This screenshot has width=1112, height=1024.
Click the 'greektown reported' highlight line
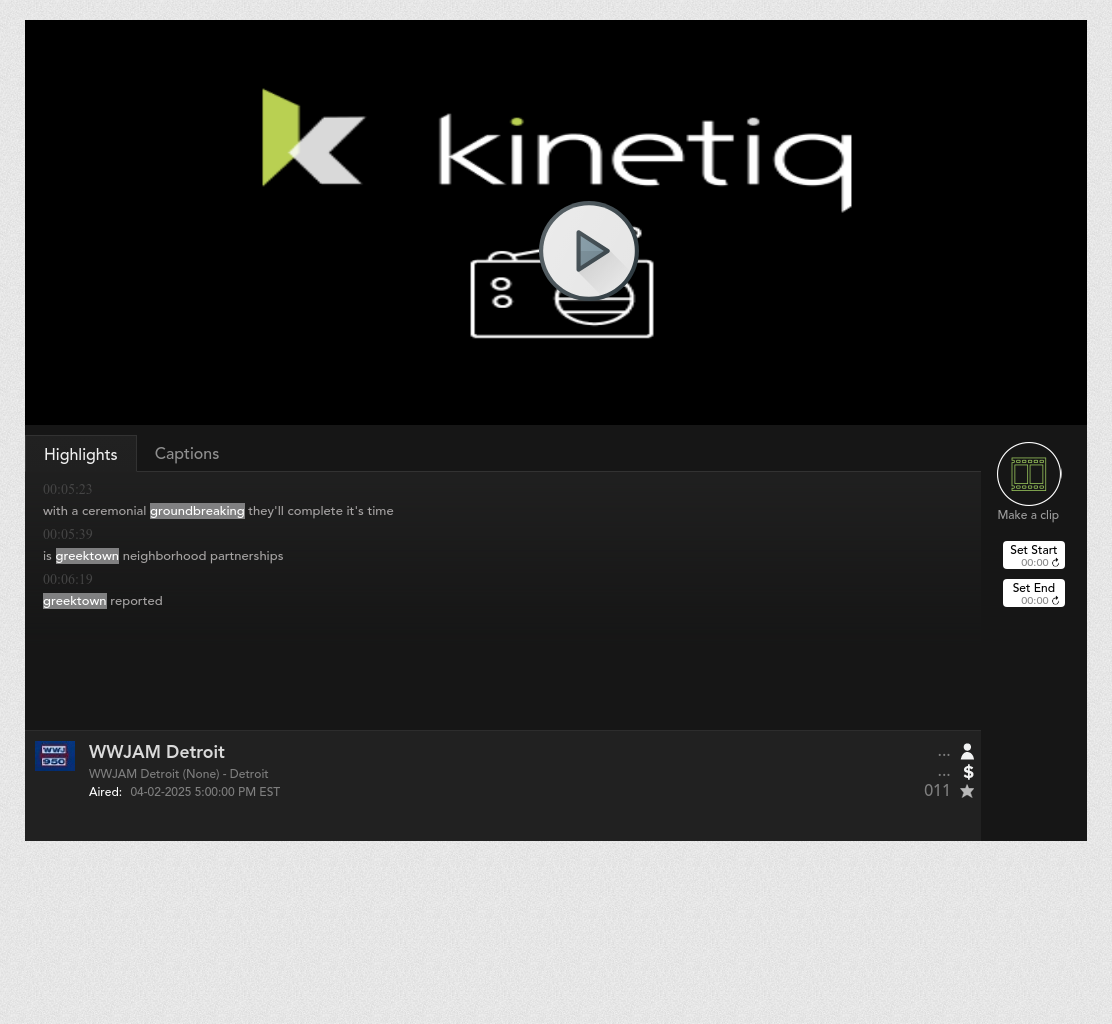(103, 601)
